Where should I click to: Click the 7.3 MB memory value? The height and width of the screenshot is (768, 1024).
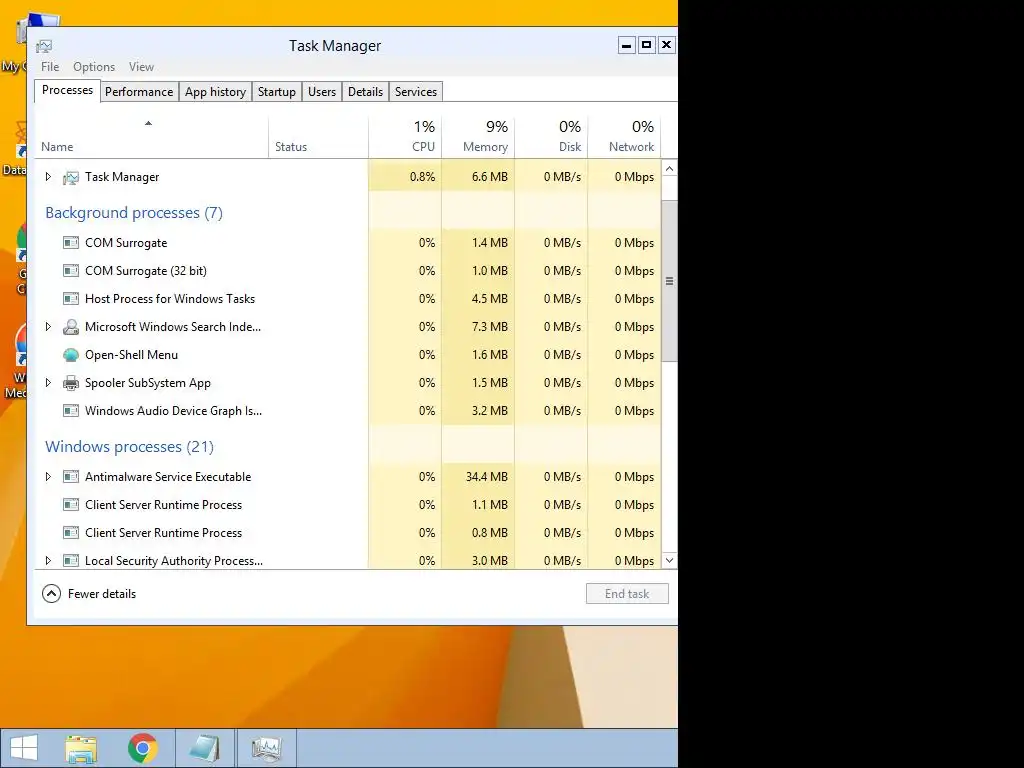coord(490,327)
